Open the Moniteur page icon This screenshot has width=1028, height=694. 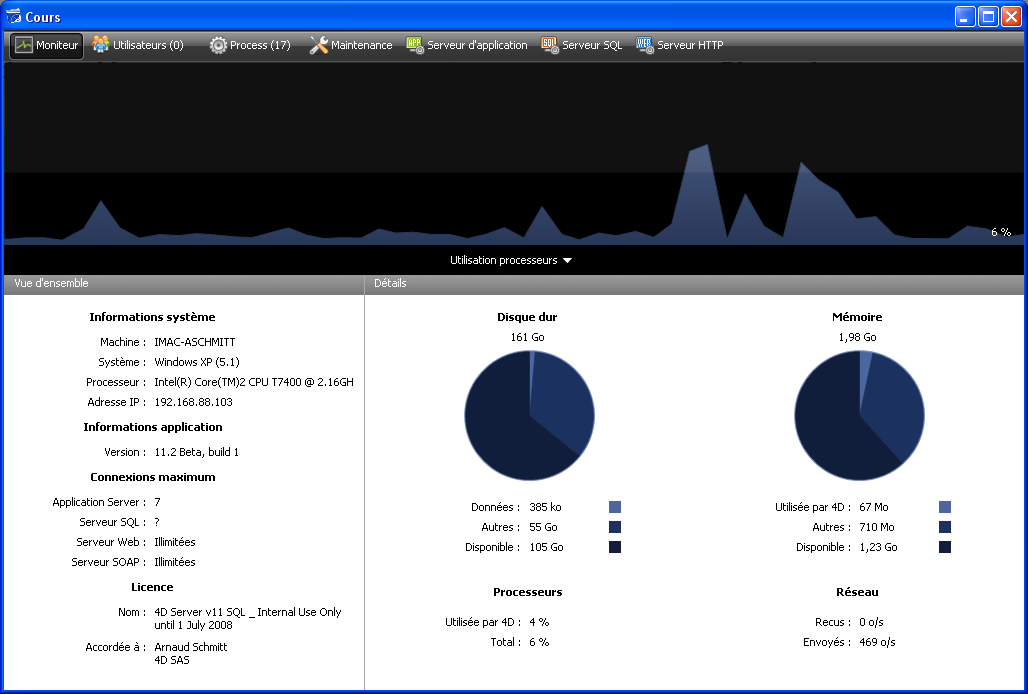pos(23,45)
